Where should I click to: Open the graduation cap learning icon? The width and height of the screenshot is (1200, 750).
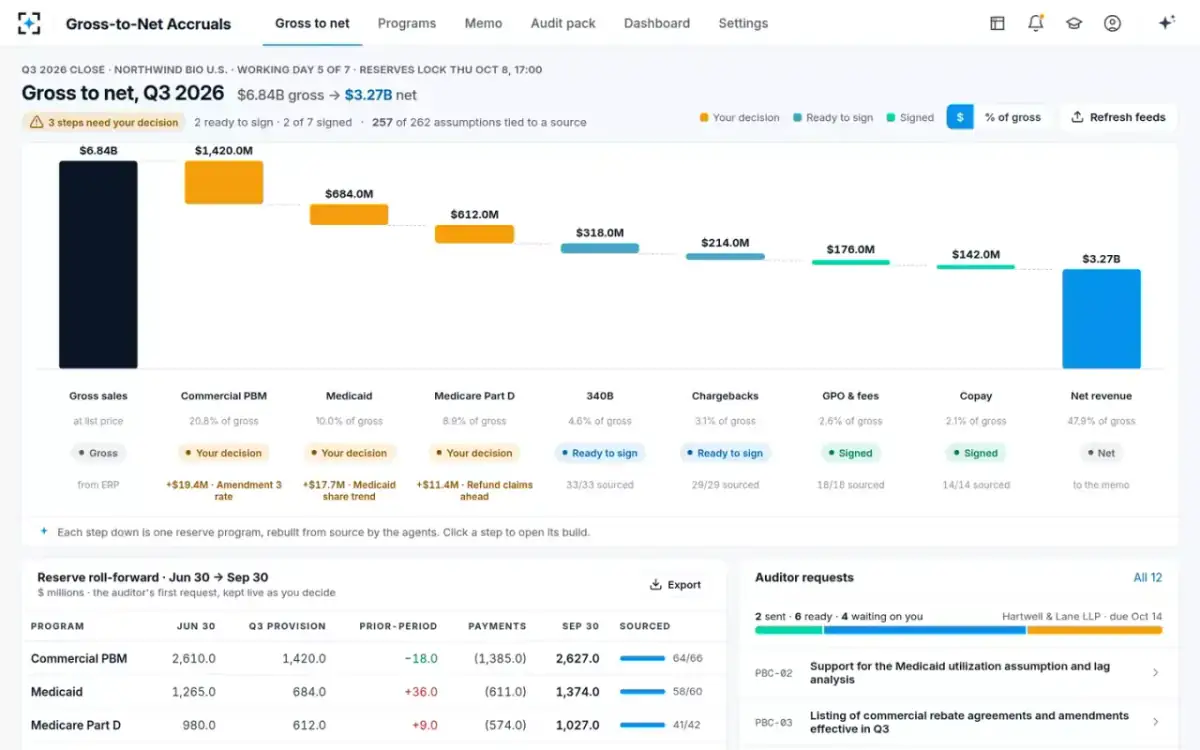point(1074,23)
